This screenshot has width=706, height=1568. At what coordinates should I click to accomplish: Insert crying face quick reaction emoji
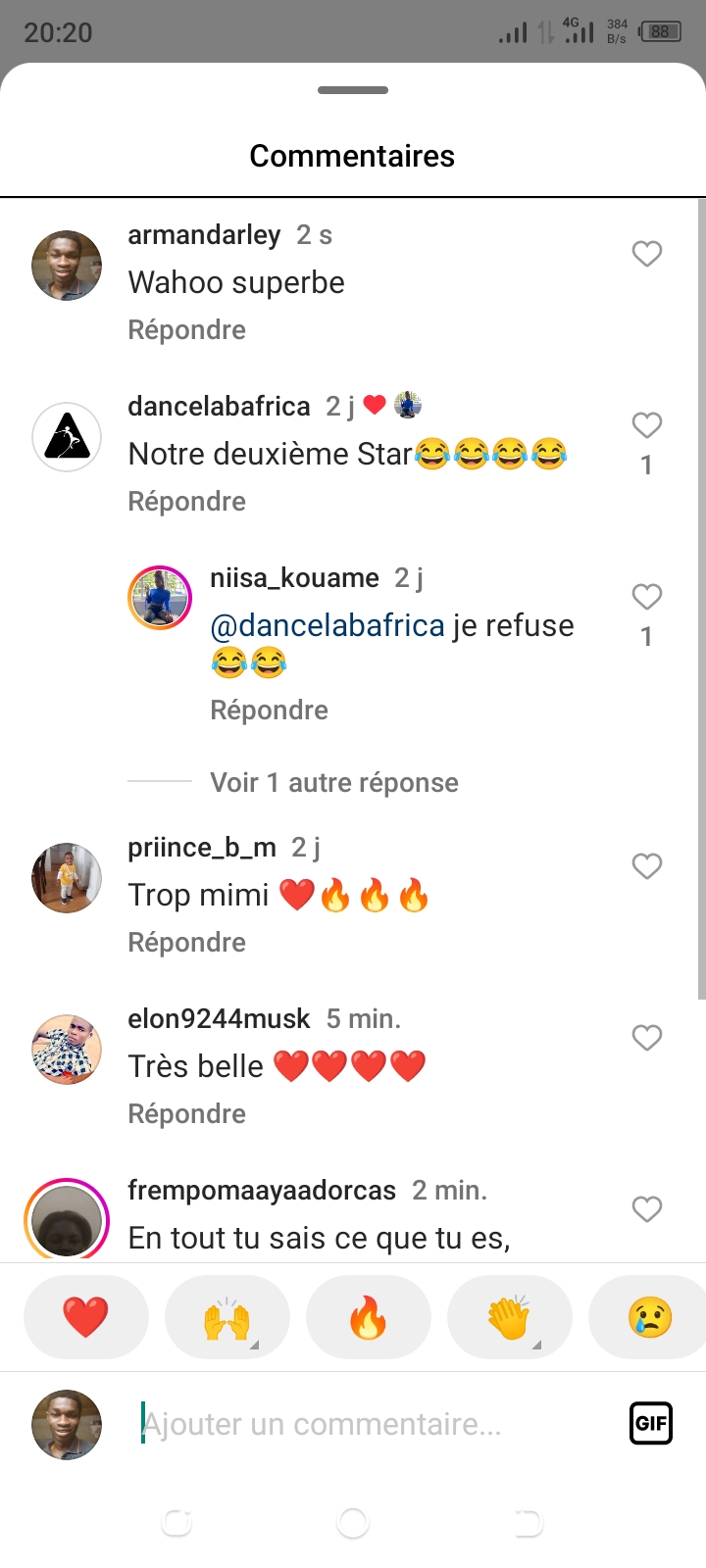649,1316
